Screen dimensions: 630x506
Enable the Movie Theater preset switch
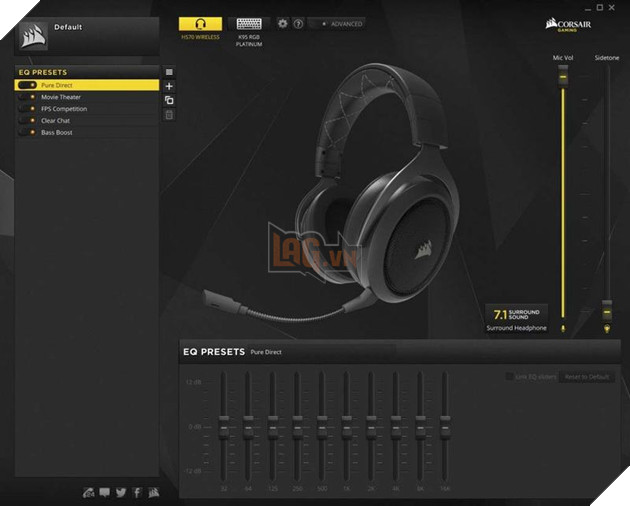tap(28, 97)
